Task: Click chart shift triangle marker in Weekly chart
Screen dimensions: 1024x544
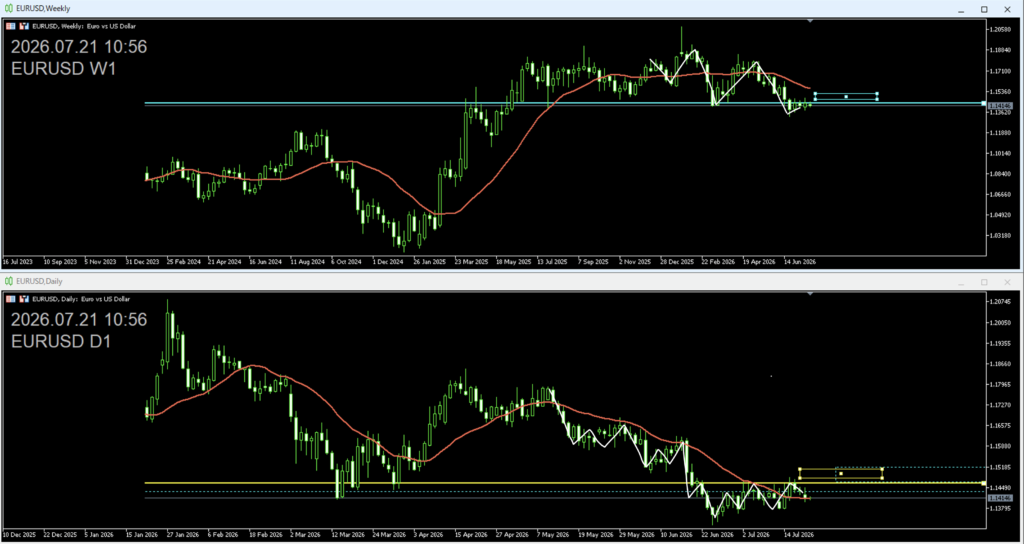Action: click(x=810, y=22)
